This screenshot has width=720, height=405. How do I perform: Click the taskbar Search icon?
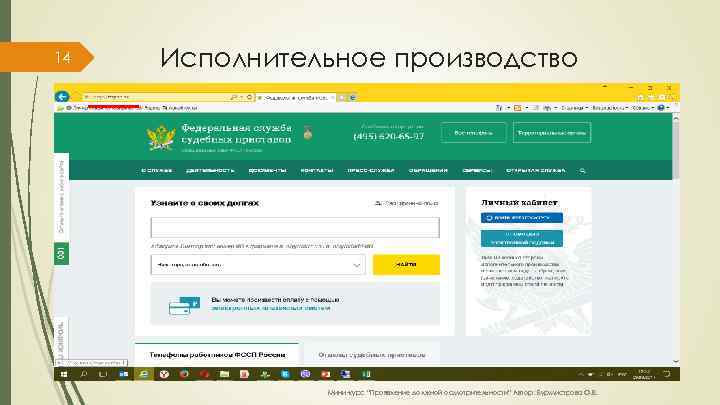tap(84, 374)
